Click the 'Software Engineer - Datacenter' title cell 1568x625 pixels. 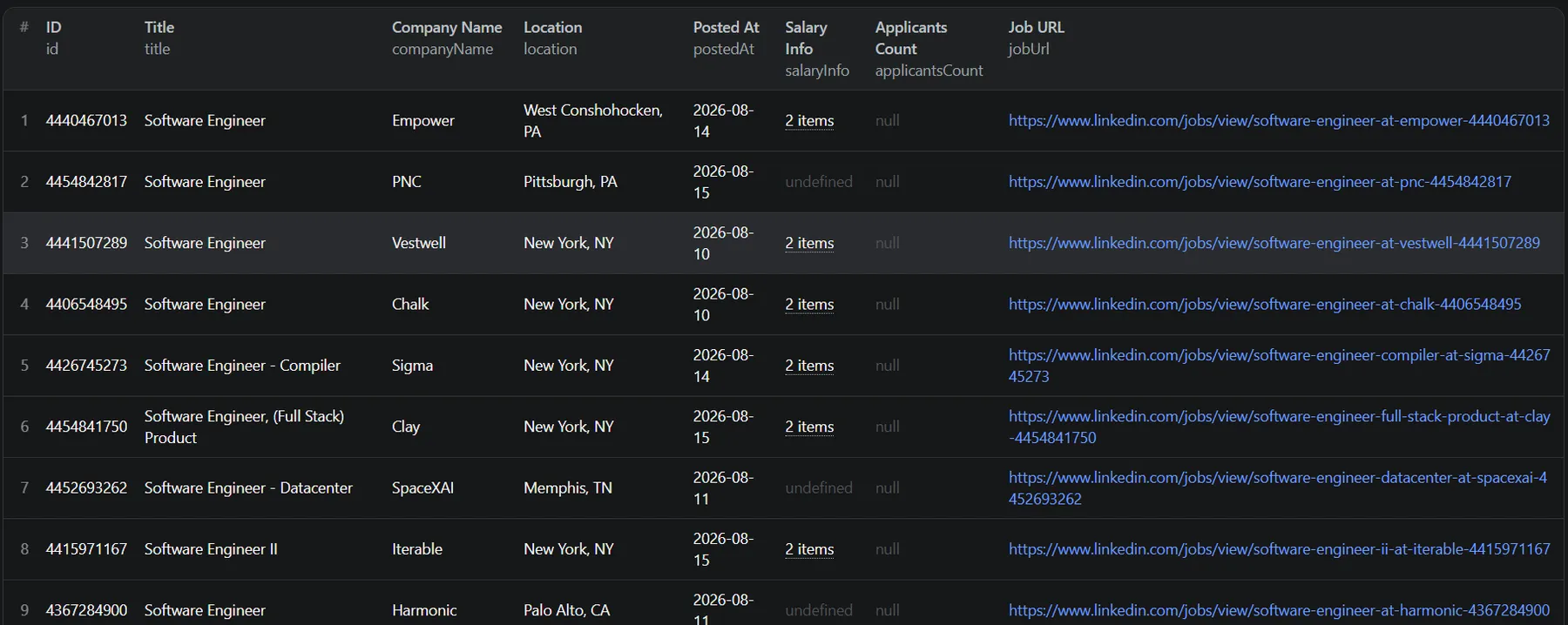(248, 487)
